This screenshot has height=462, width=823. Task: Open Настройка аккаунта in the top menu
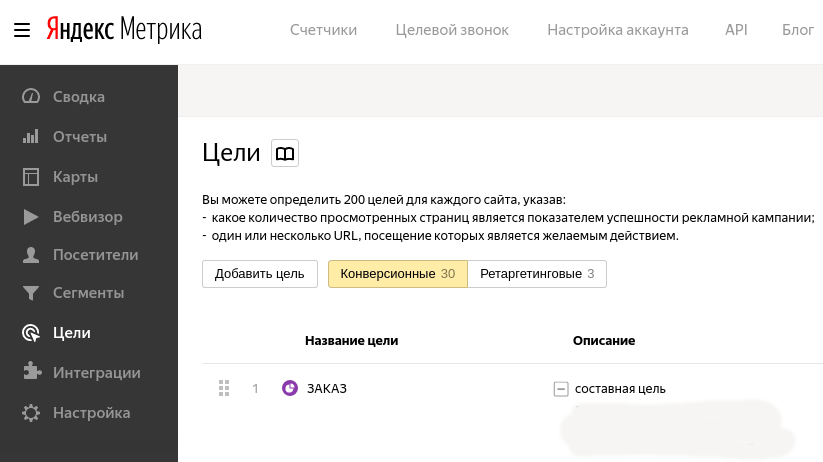coord(618,30)
